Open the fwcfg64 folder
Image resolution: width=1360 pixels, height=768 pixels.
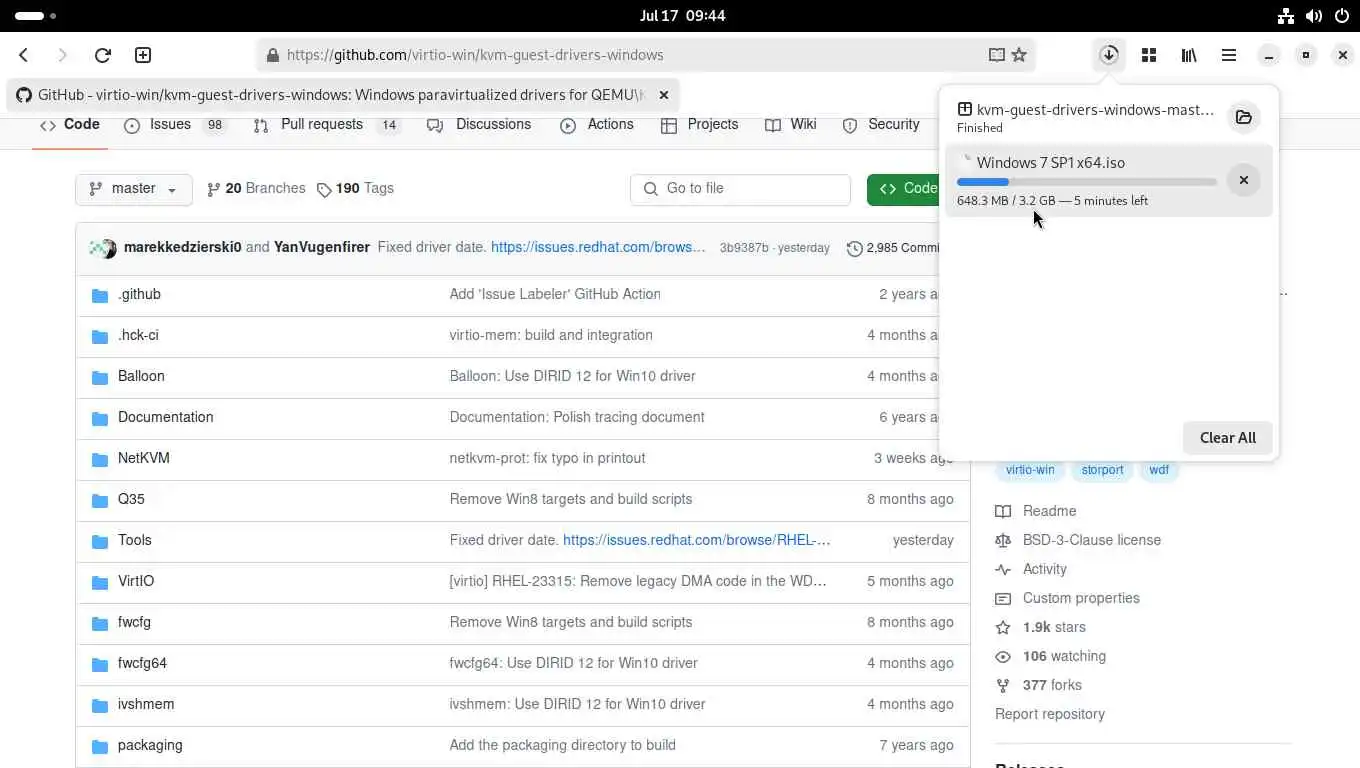tap(142, 664)
